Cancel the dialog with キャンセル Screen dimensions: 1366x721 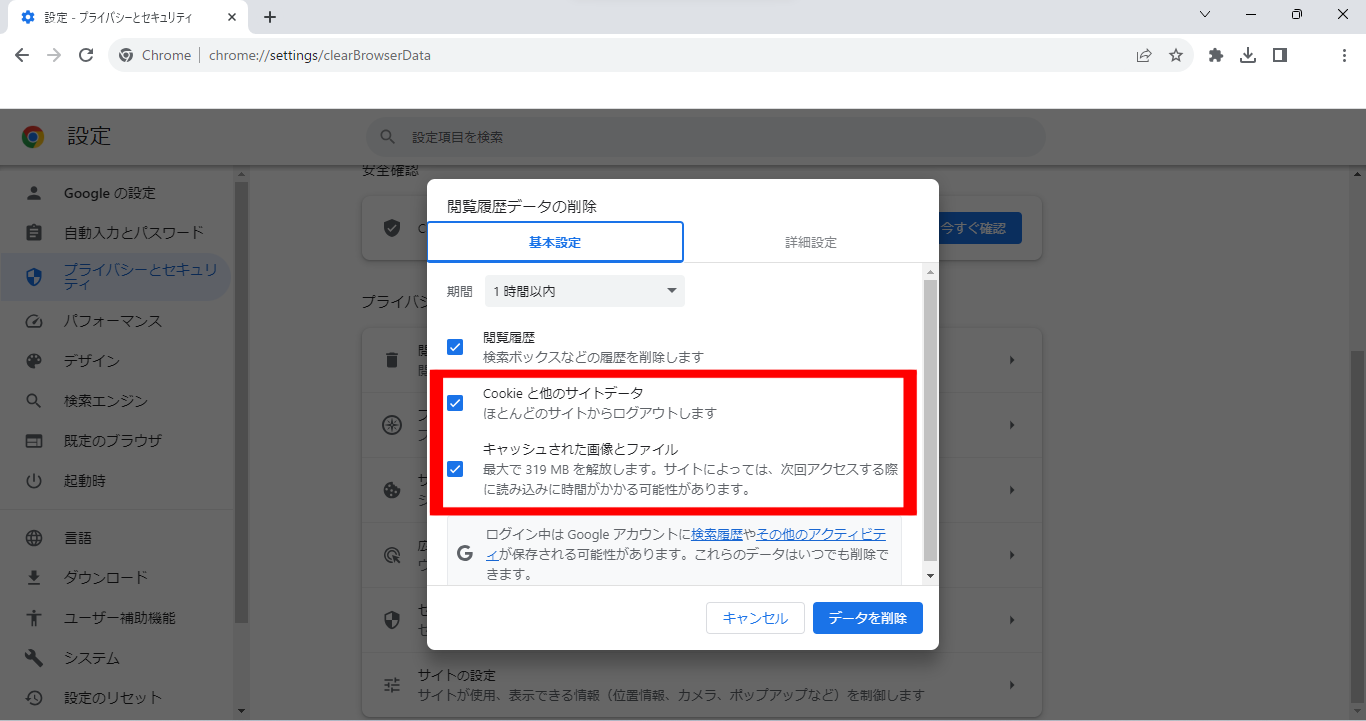(x=755, y=617)
